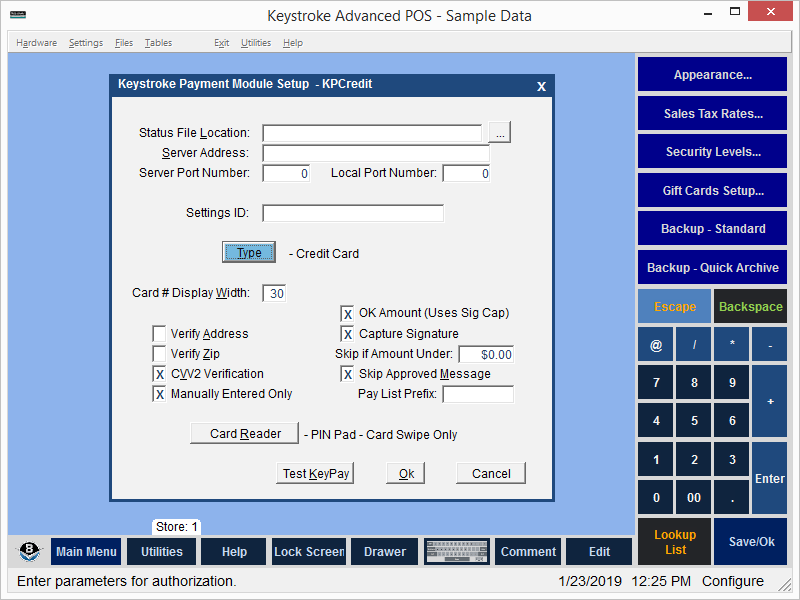Browse for the Status File Location
The height and width of the screenshot is (600, 800).
click(498, 131)
